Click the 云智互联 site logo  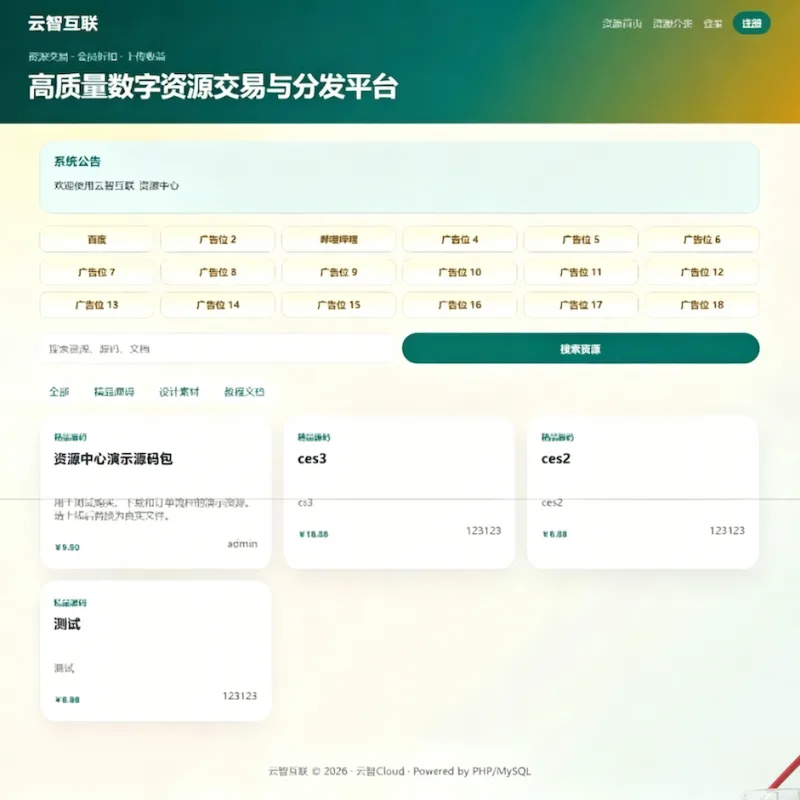(63, 23)
